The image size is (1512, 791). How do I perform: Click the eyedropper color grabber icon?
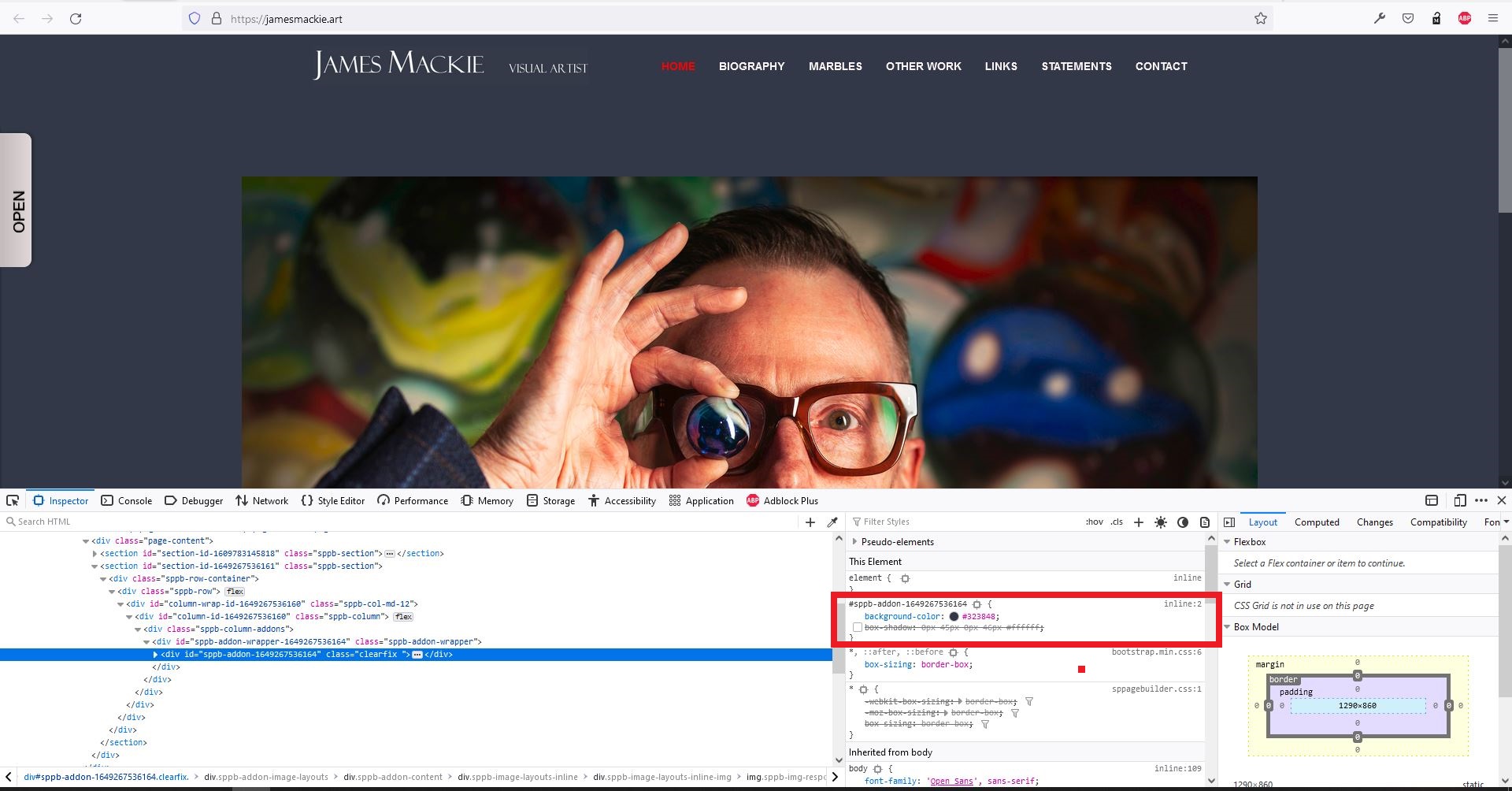tap(832, 522)
